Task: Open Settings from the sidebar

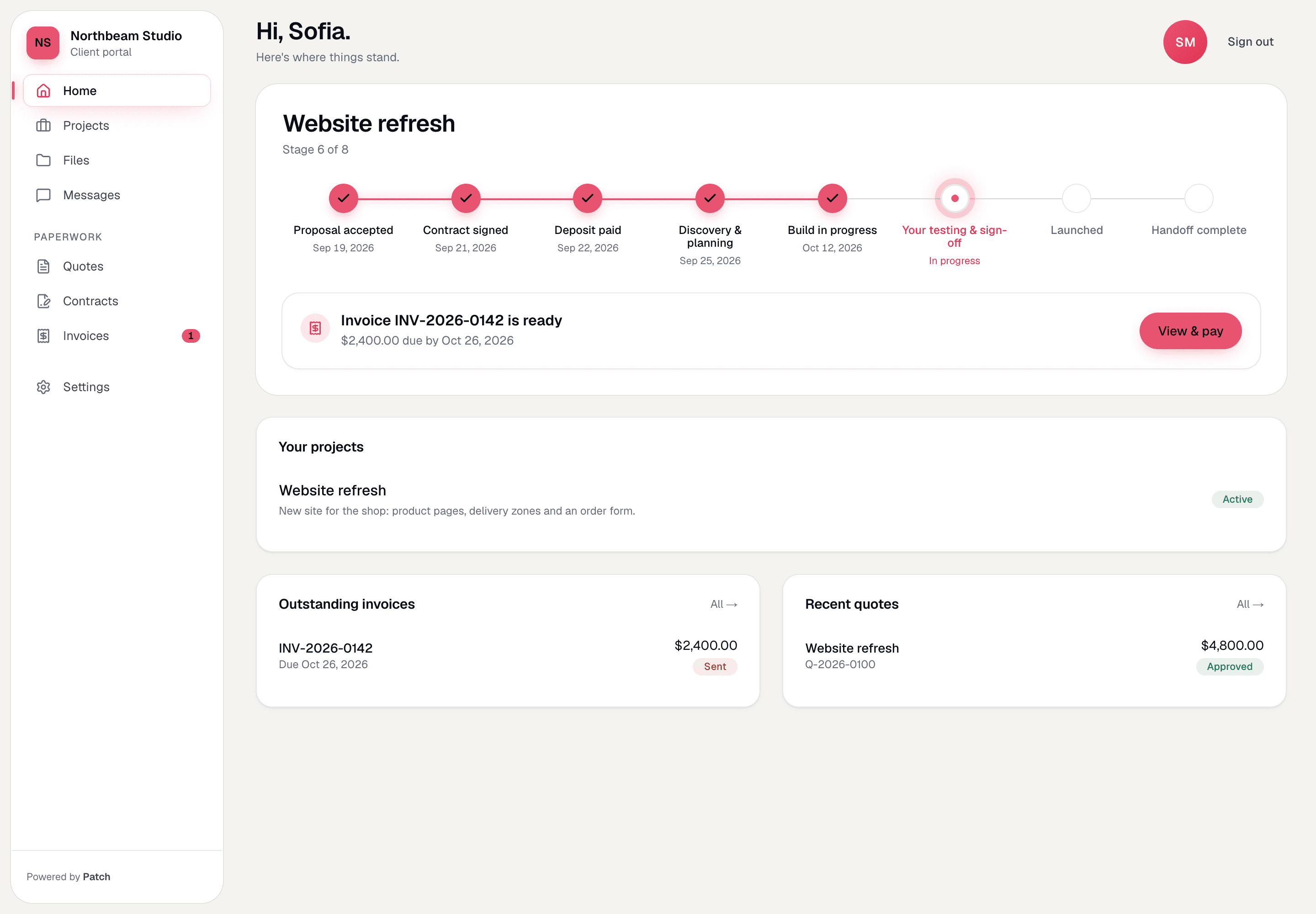Action: pos(117,387)
